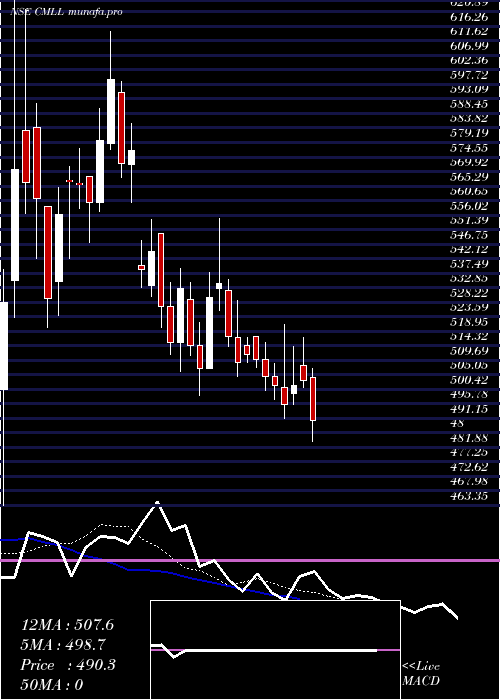Select the 523.59 price axis label

(x=469, y=308)
